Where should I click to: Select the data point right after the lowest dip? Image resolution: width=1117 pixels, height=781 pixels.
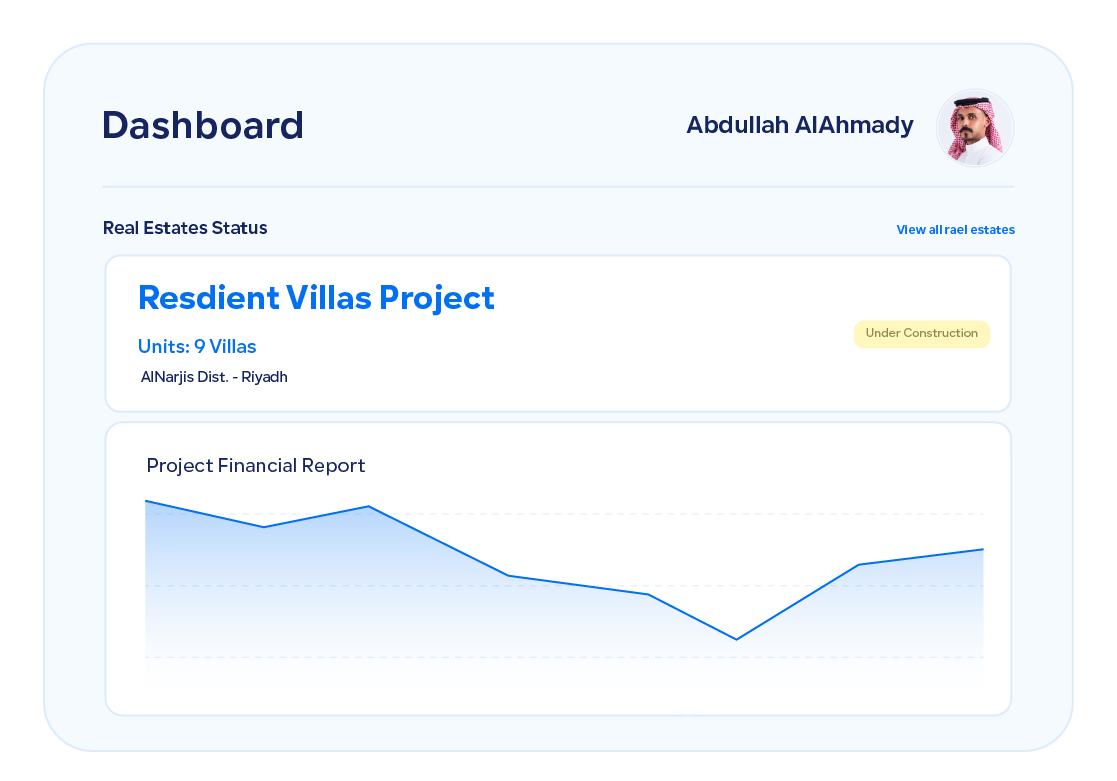859,565
